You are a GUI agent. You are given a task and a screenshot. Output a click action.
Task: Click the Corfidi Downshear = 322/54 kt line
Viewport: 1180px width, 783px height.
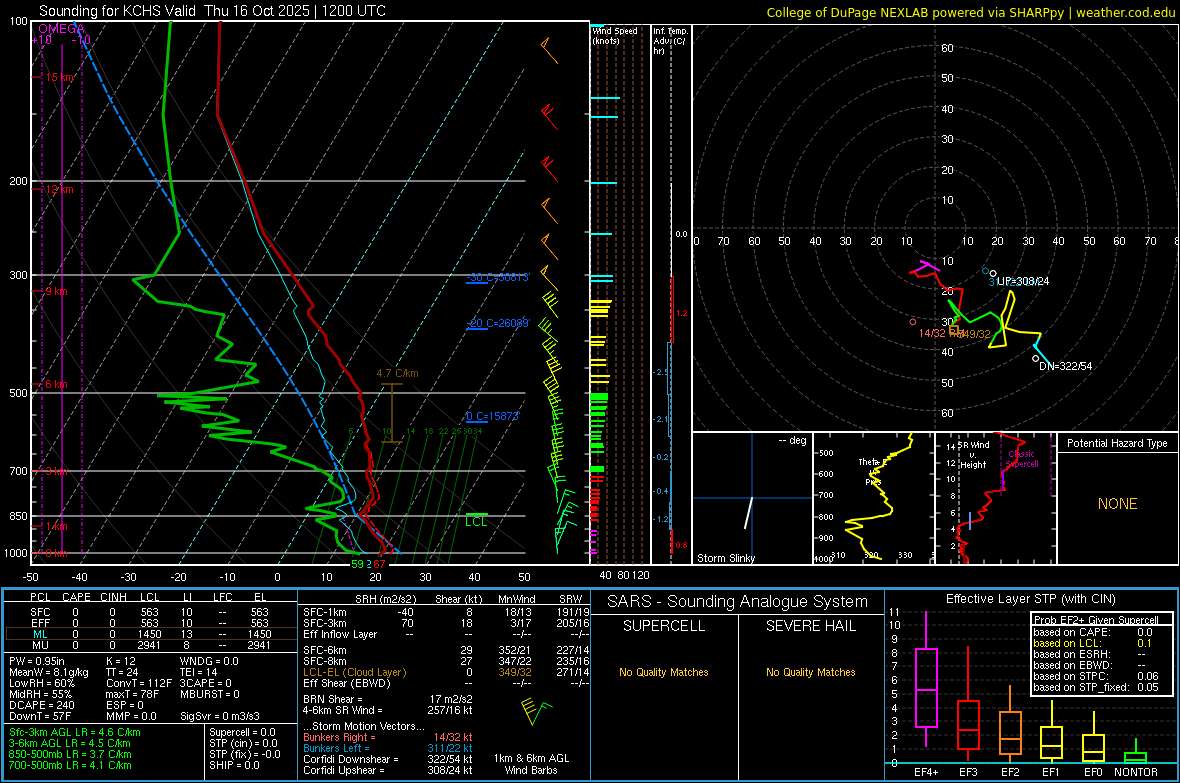(x=388, y=759)
